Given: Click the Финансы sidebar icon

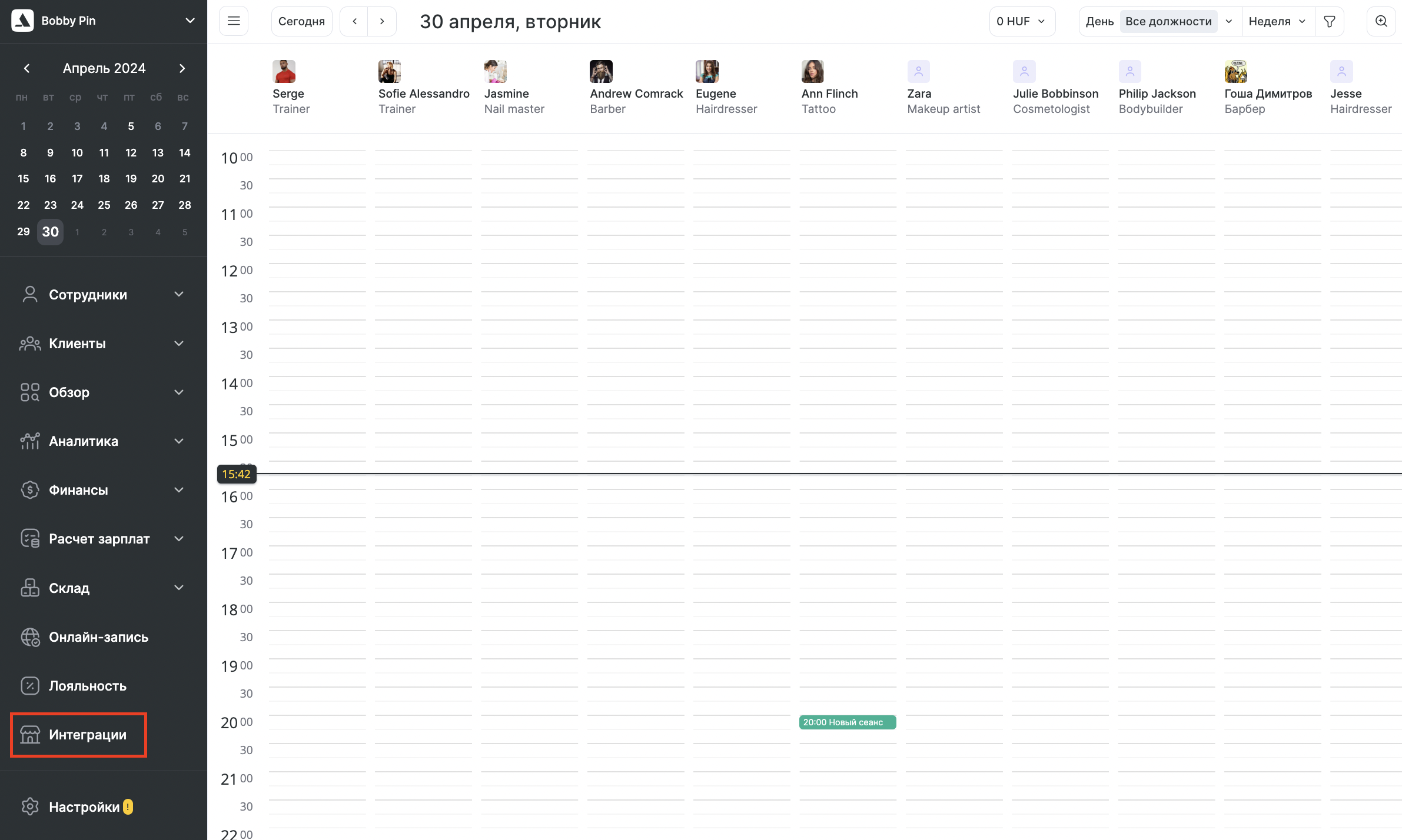Looking at the screenshot, I should [28, 490].
